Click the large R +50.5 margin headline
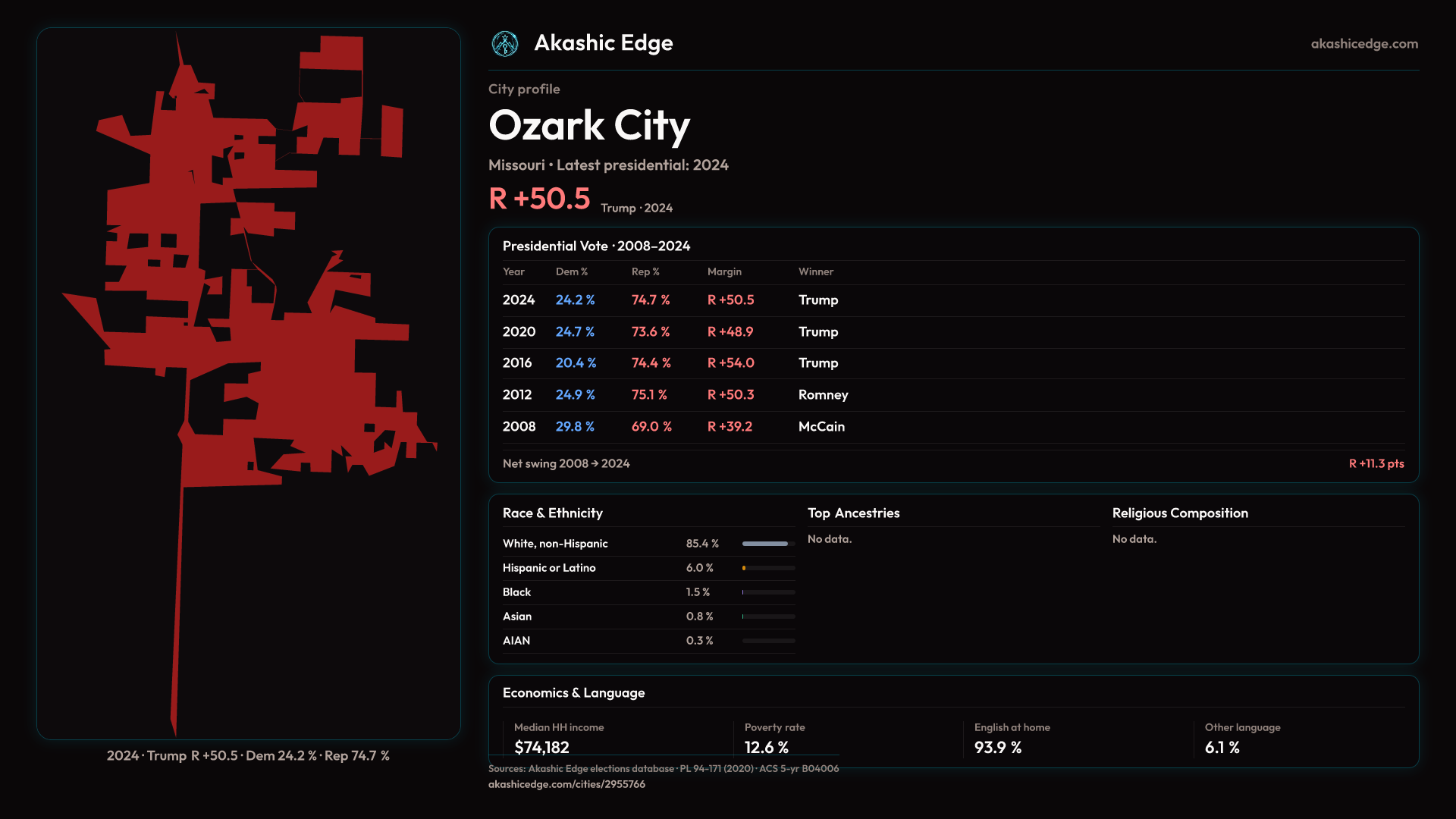This screenshot has width=1456, height=819. (x=539, y=199)
